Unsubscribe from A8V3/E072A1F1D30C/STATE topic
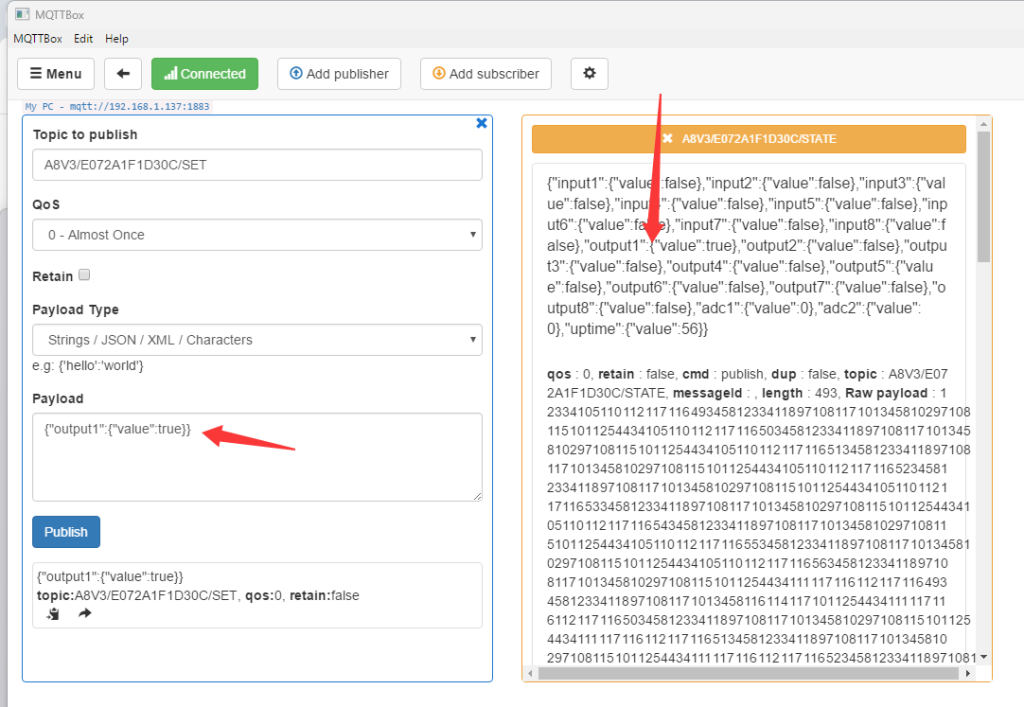The width and height of the screenshot is (1024, 707). point(667,138)
